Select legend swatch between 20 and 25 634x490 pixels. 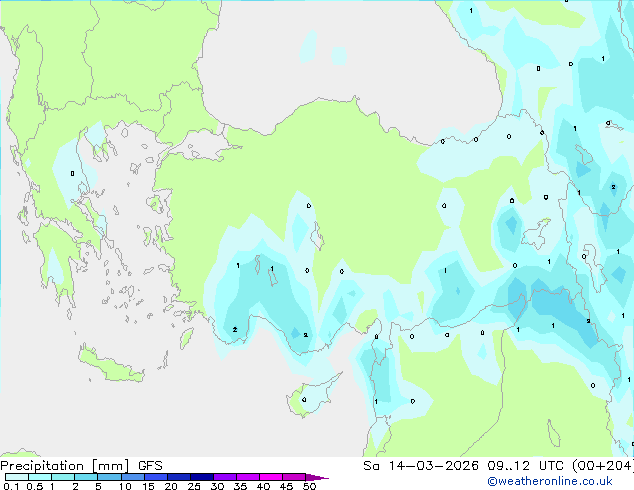tap(179, 477)
